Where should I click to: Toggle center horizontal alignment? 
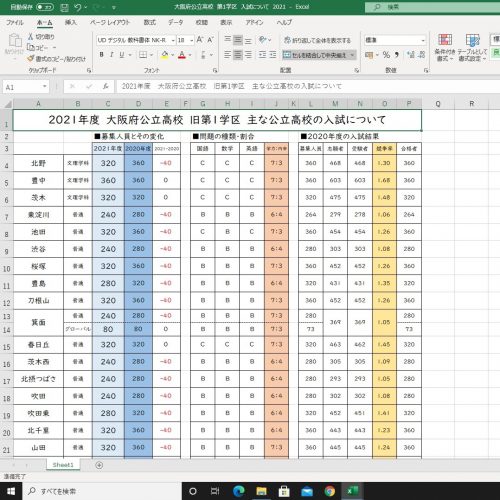coord(238,55)
